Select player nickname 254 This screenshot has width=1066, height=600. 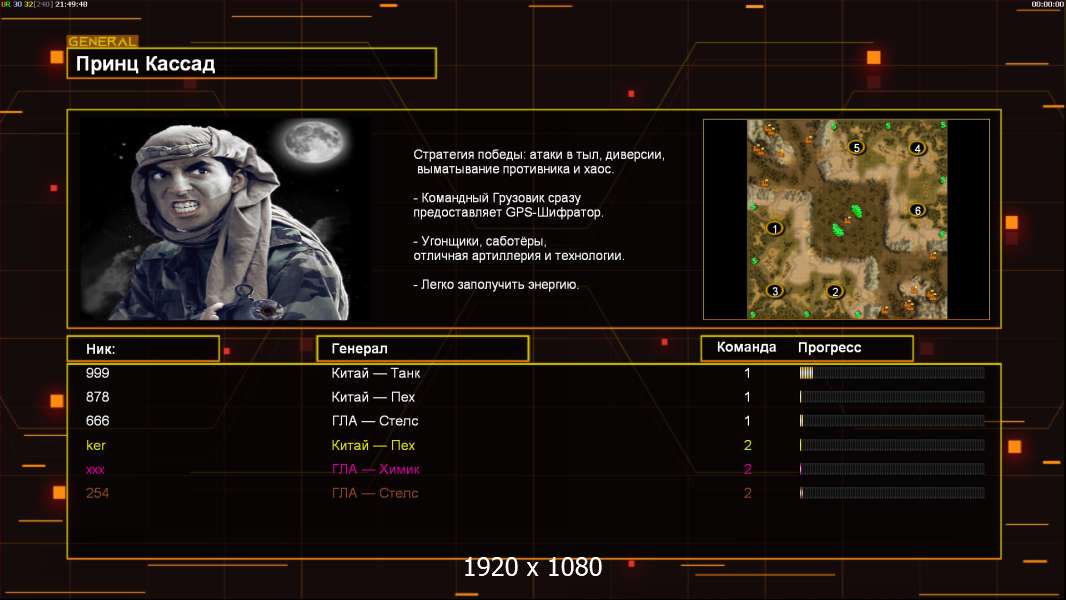point(97,493)
